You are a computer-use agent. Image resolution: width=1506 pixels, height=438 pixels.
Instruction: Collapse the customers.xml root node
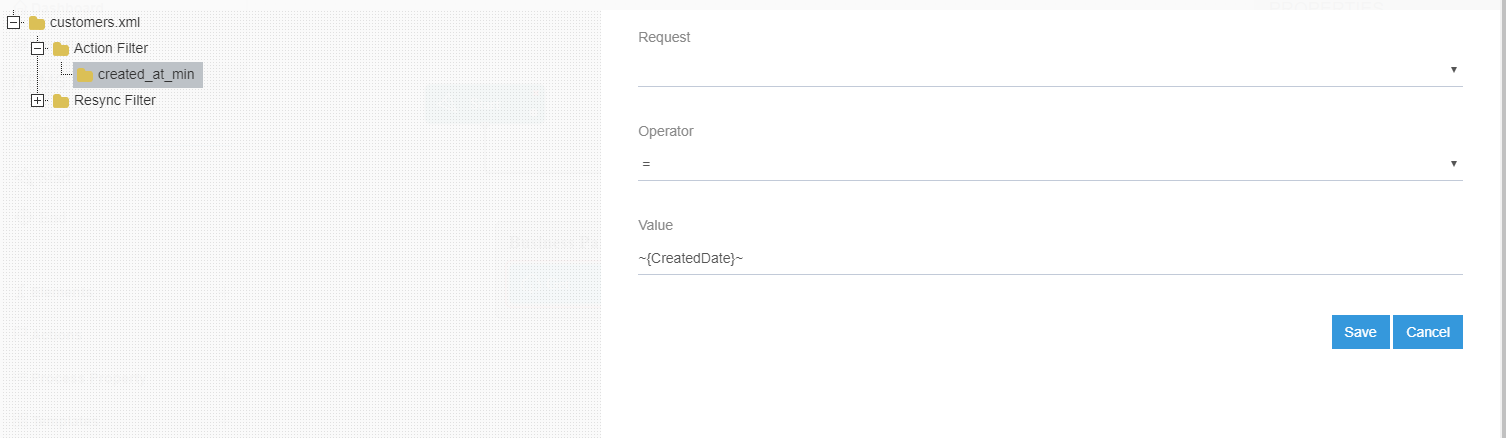pos(13,22)
